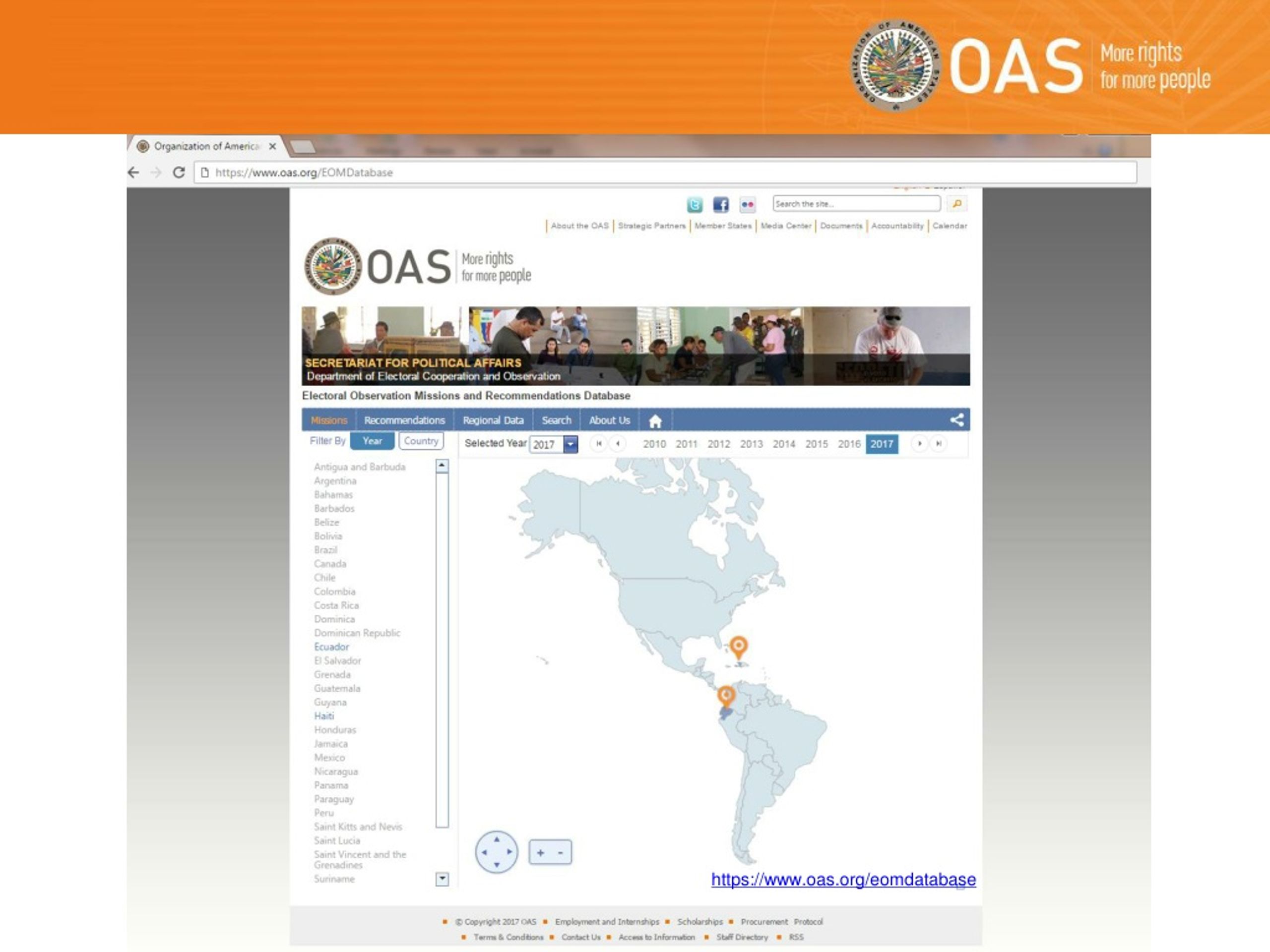Select year 2016 in the timeline
The image size is (1270, 952).
point(849,444)
